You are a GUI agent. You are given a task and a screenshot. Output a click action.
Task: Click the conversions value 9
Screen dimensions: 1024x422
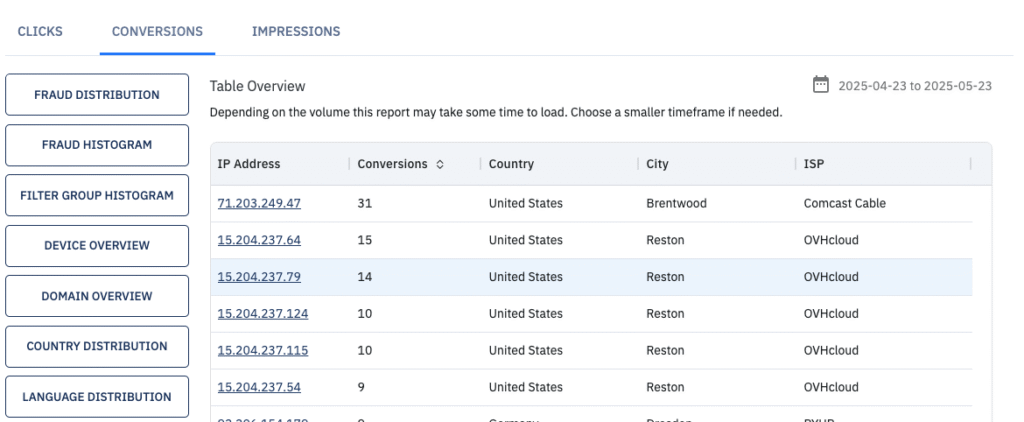click(x=361, y=387)
